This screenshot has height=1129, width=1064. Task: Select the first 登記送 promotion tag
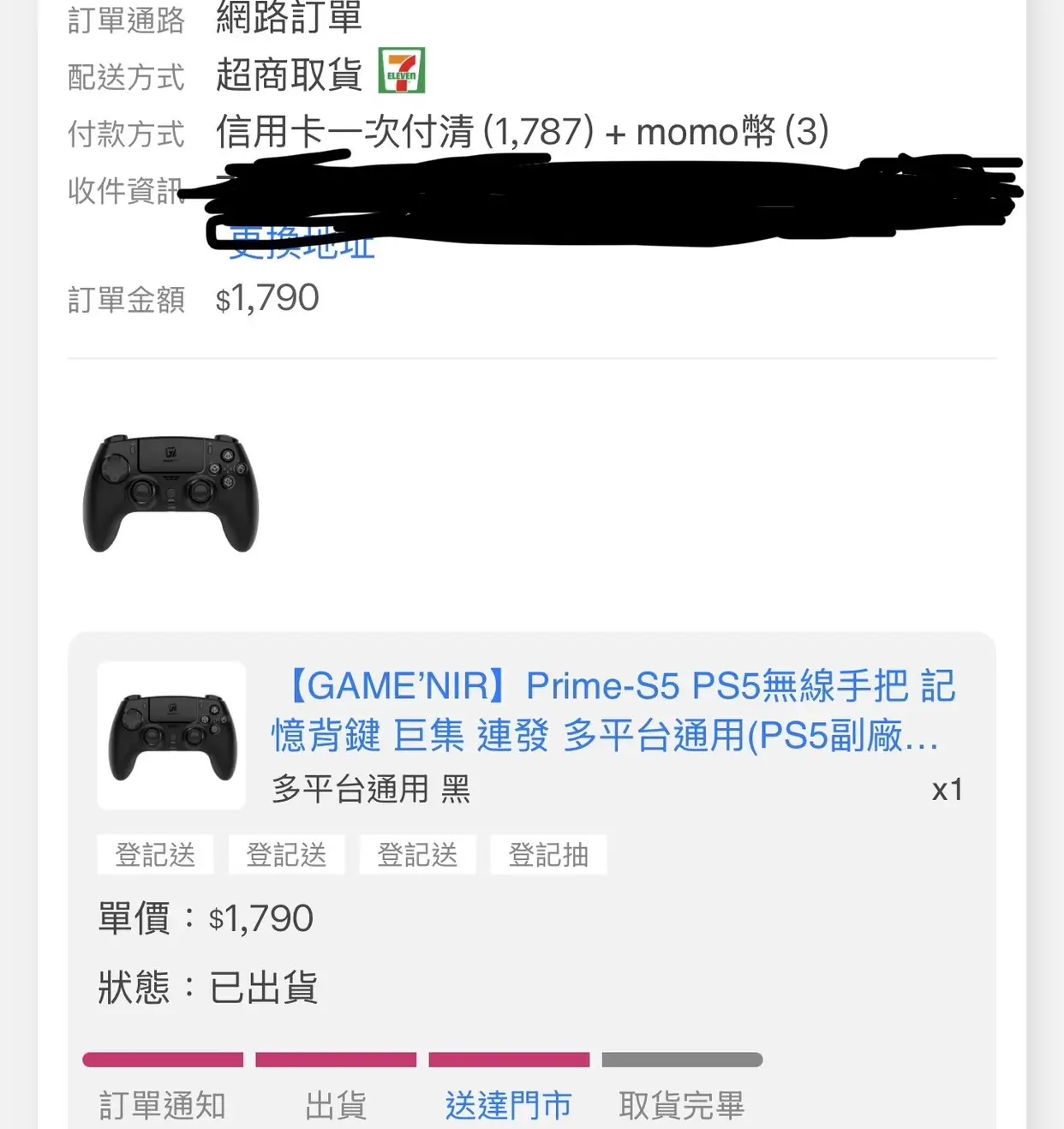[x=155, y=854]
